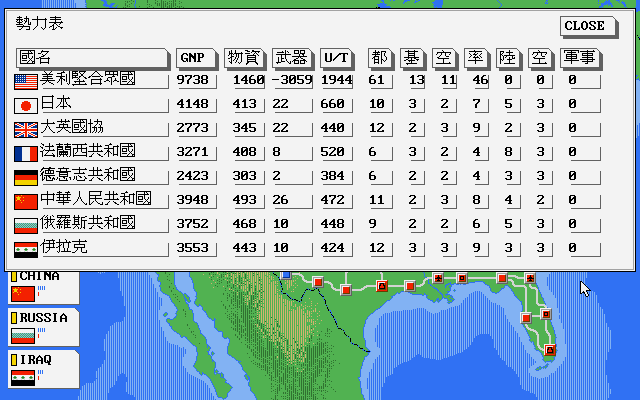640x400 pixels.
Task: Click the 率 column header
Action: coord(477,58)
